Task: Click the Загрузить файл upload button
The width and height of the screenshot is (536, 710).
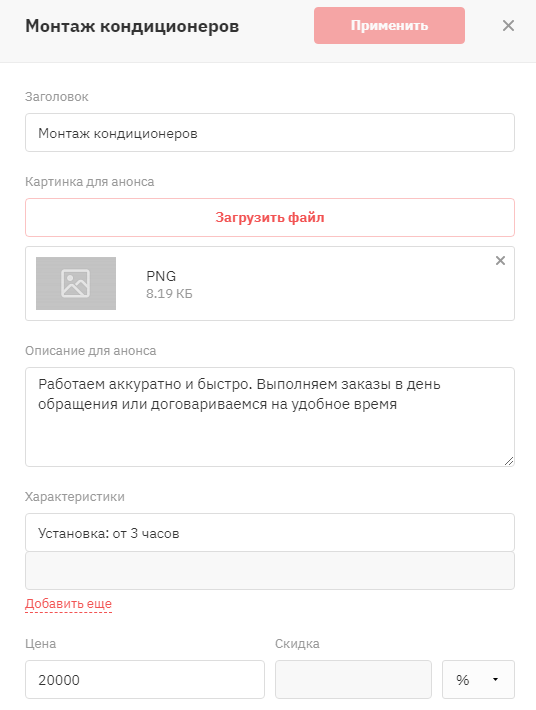Action: (270, 217)
